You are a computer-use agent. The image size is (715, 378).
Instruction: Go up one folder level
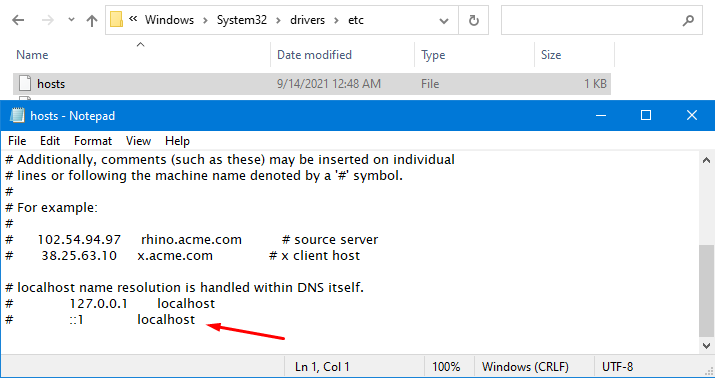92,20
